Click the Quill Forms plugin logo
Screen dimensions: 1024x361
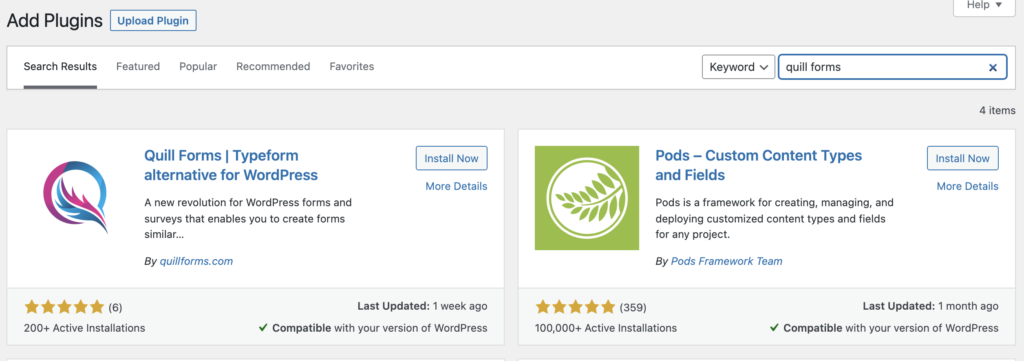(x=76, y=197)
